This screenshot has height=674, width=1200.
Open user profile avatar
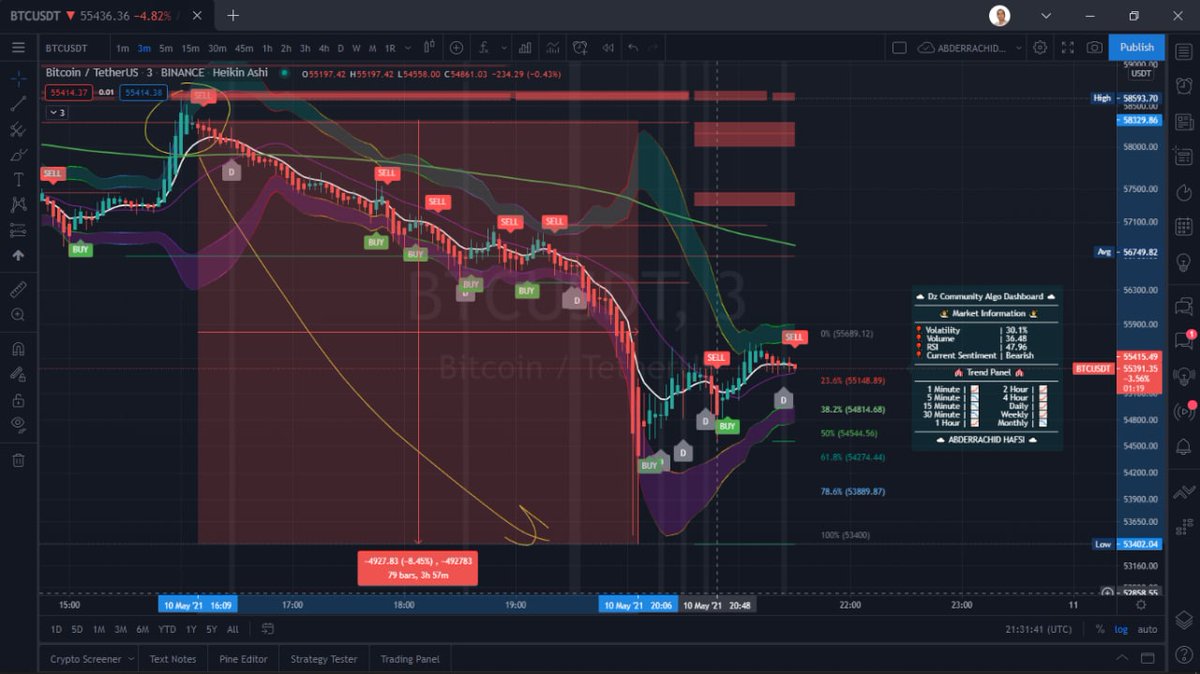(x=999, y=15)
